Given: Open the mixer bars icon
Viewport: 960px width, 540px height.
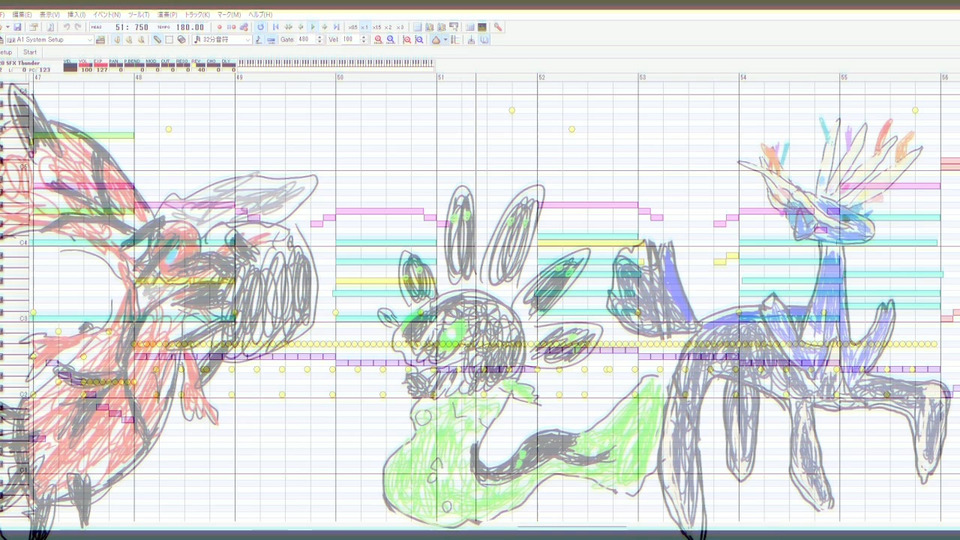Looking at the screenshot, I should pos(470,27).
